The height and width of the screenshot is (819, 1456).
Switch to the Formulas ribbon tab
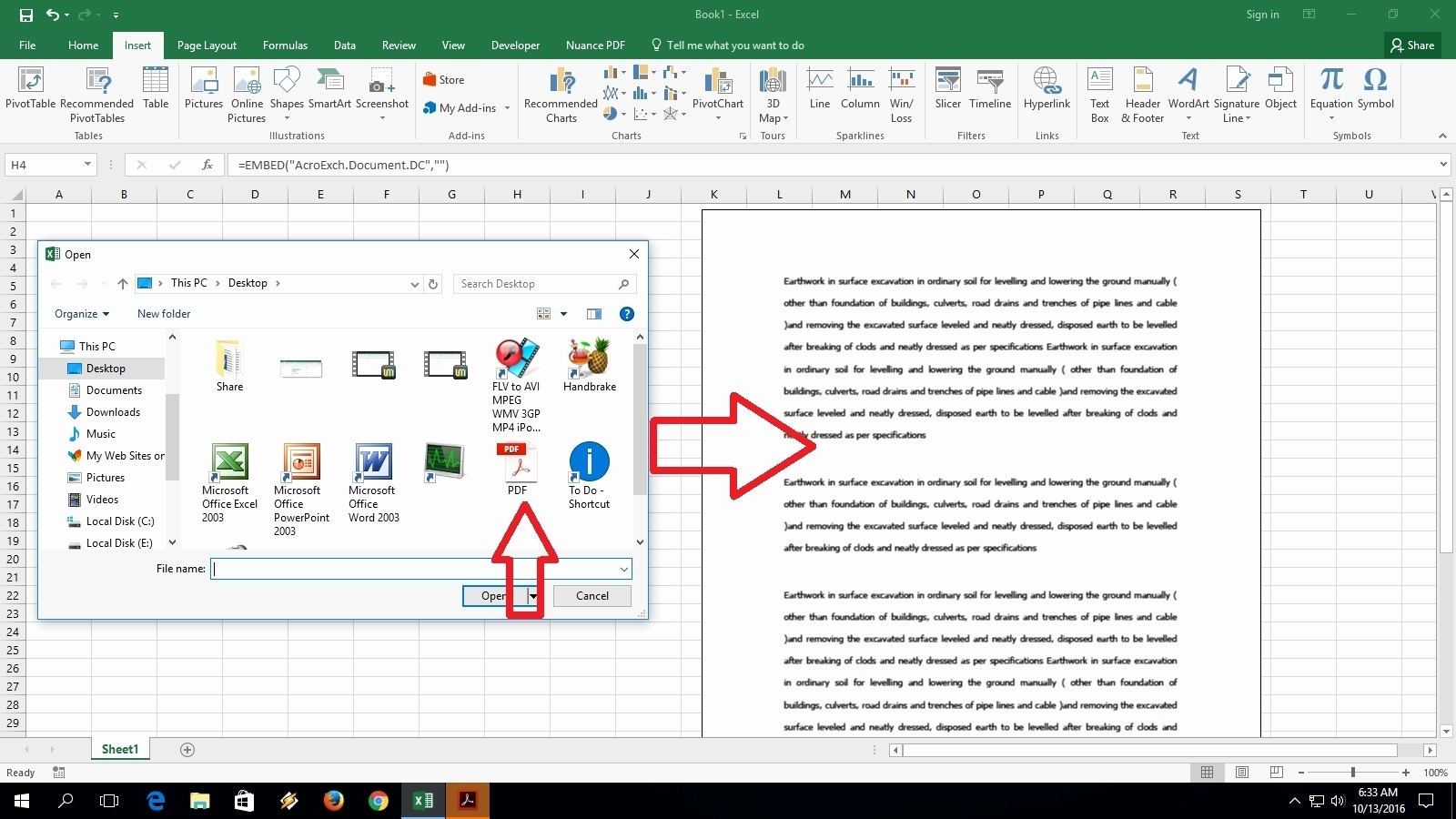(285, 45)
